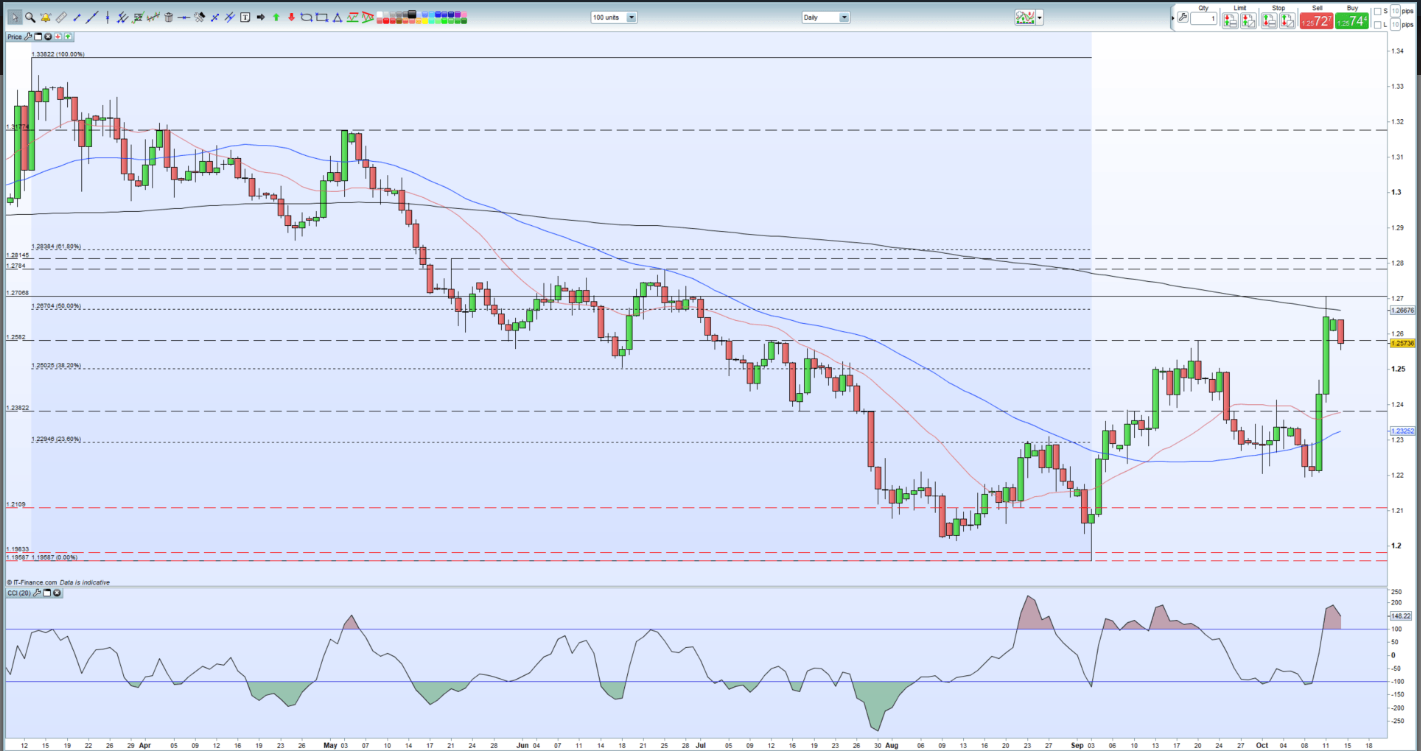Click the Qty input field
The height and width of the screenshot is (751, 1421).
click(1203, 18)
